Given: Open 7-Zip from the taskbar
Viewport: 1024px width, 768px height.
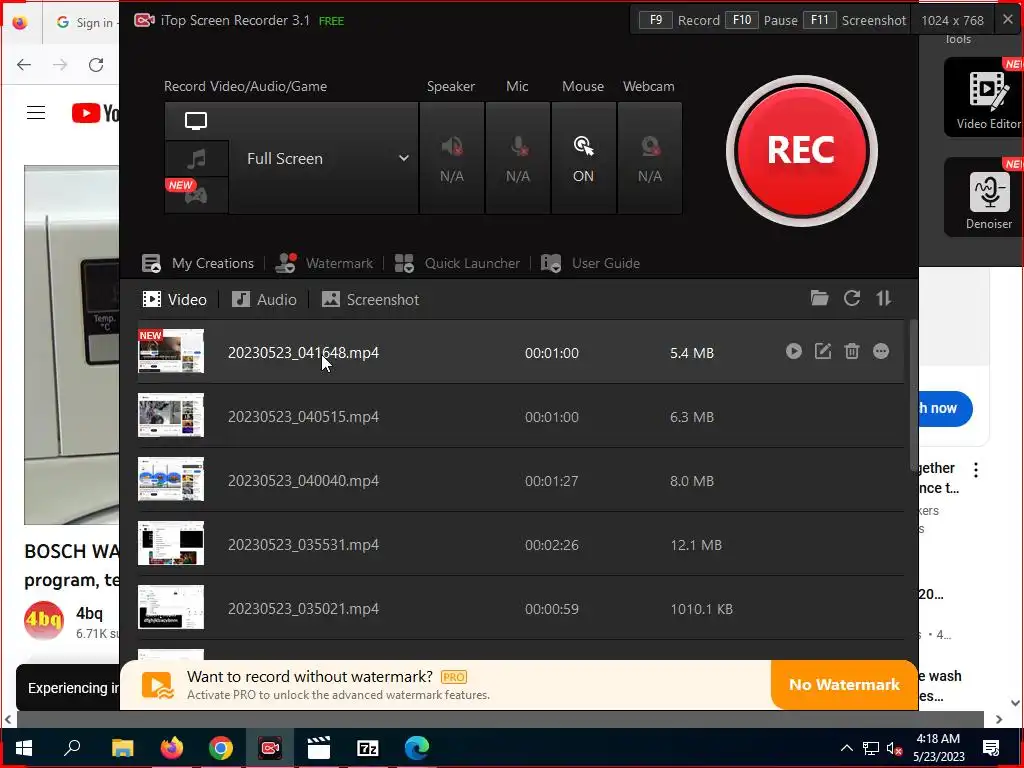Looking at the screenshot, I should 368,748.
